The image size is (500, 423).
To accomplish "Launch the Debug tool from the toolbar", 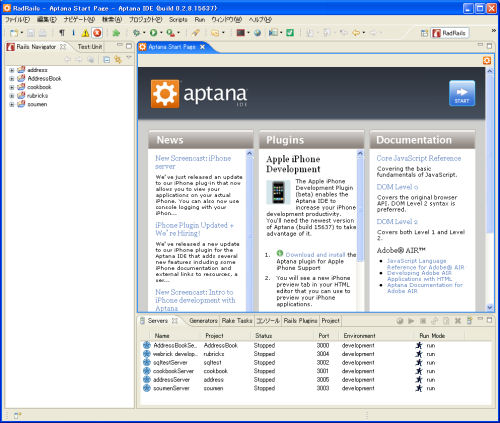I will [x=136, y=33].
